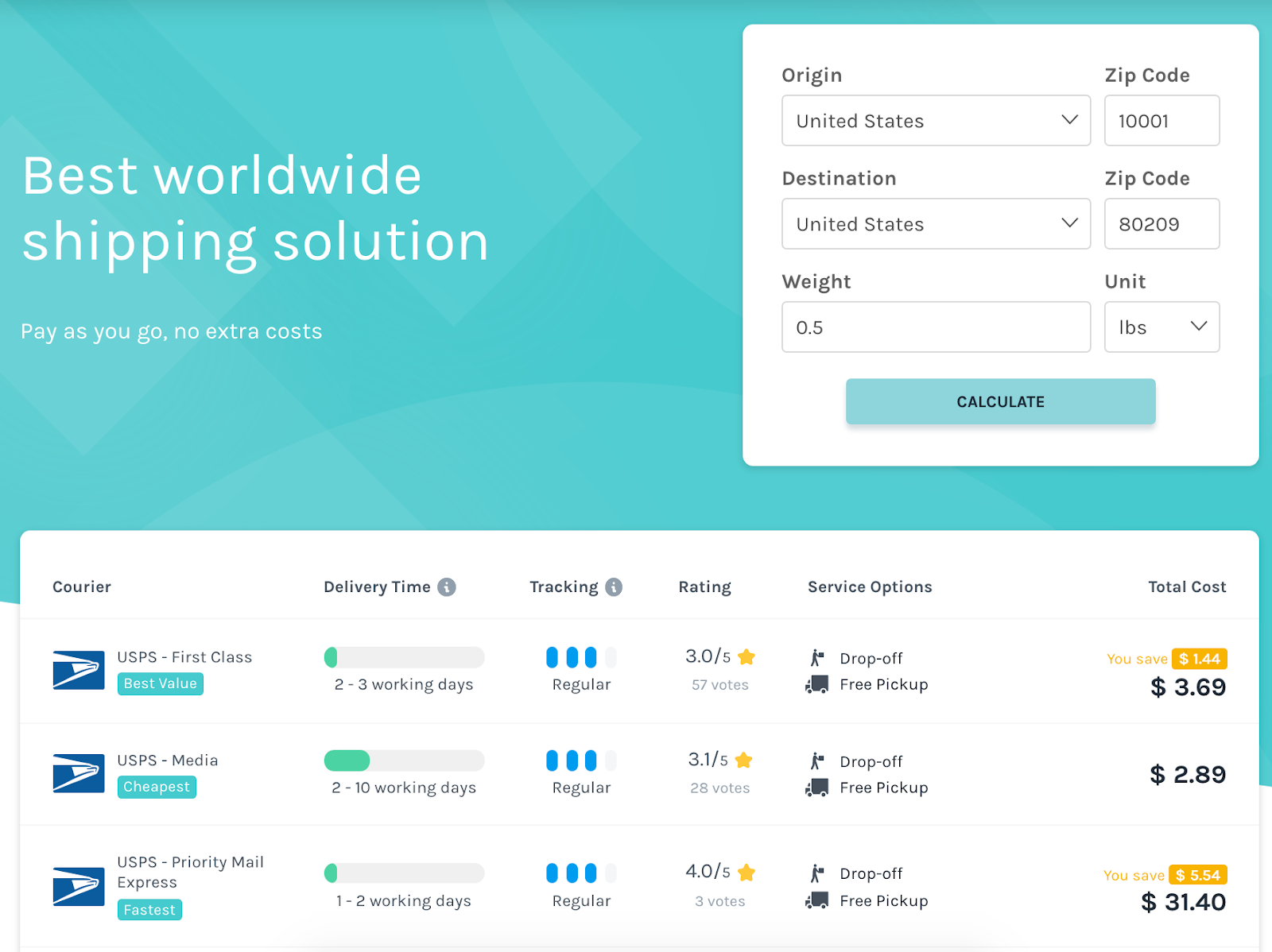
Task: Click the $ 31.40 total cost
Action: pyautogui.click(x=1184, y=903)
